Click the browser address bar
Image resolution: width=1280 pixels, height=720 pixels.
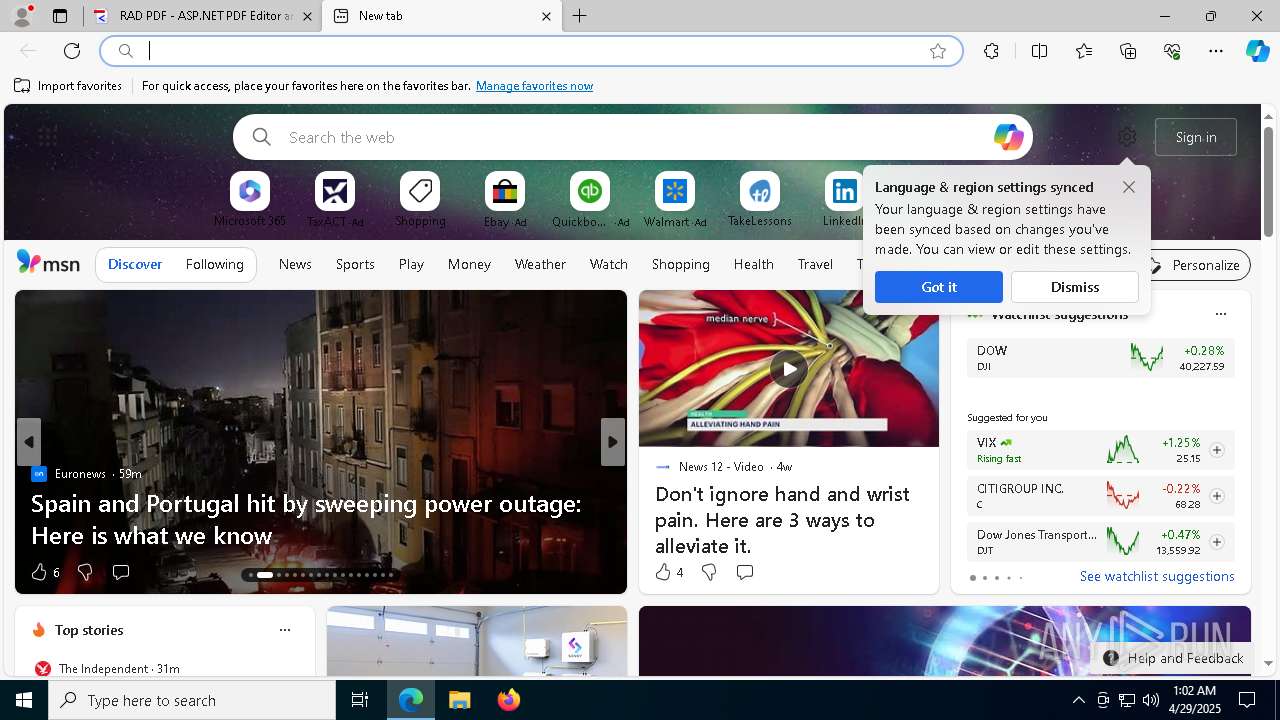(x=531, y=51)
